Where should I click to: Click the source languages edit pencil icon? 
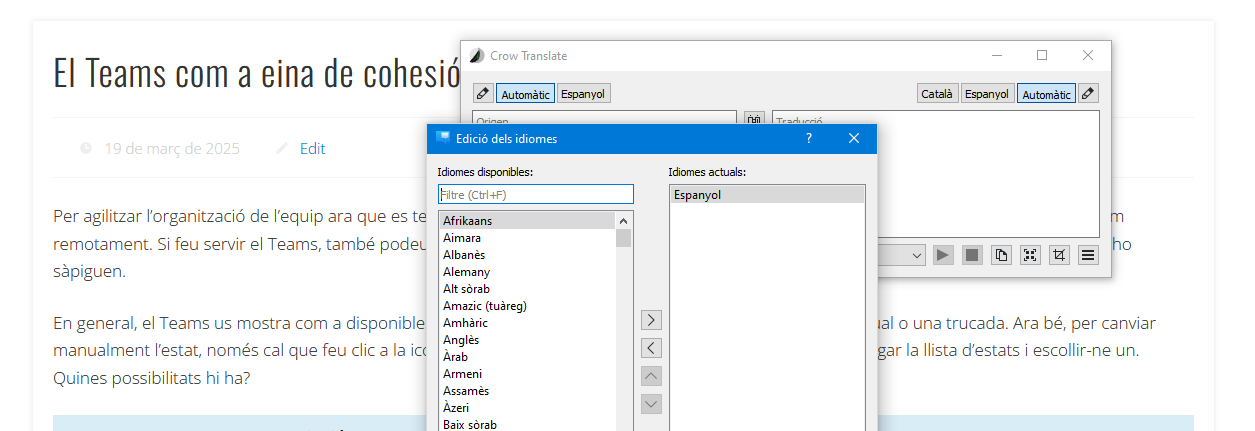[483, 94]
